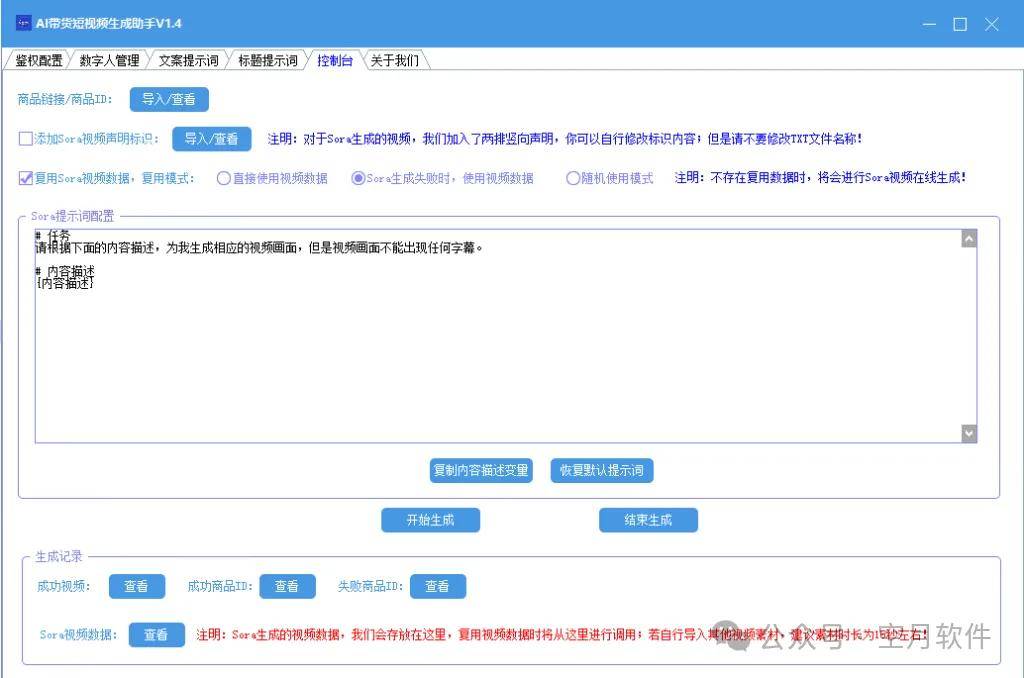Maximize the AI带货短视频生成助手 window
Screen dimensions: 1024x678
(960, 24)
